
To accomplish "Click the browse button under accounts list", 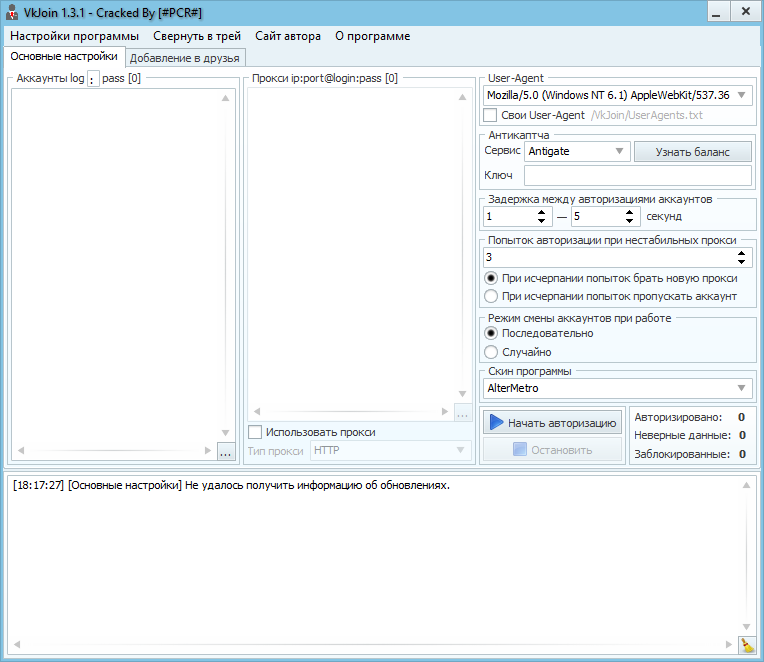I will [x=225, y=453].
